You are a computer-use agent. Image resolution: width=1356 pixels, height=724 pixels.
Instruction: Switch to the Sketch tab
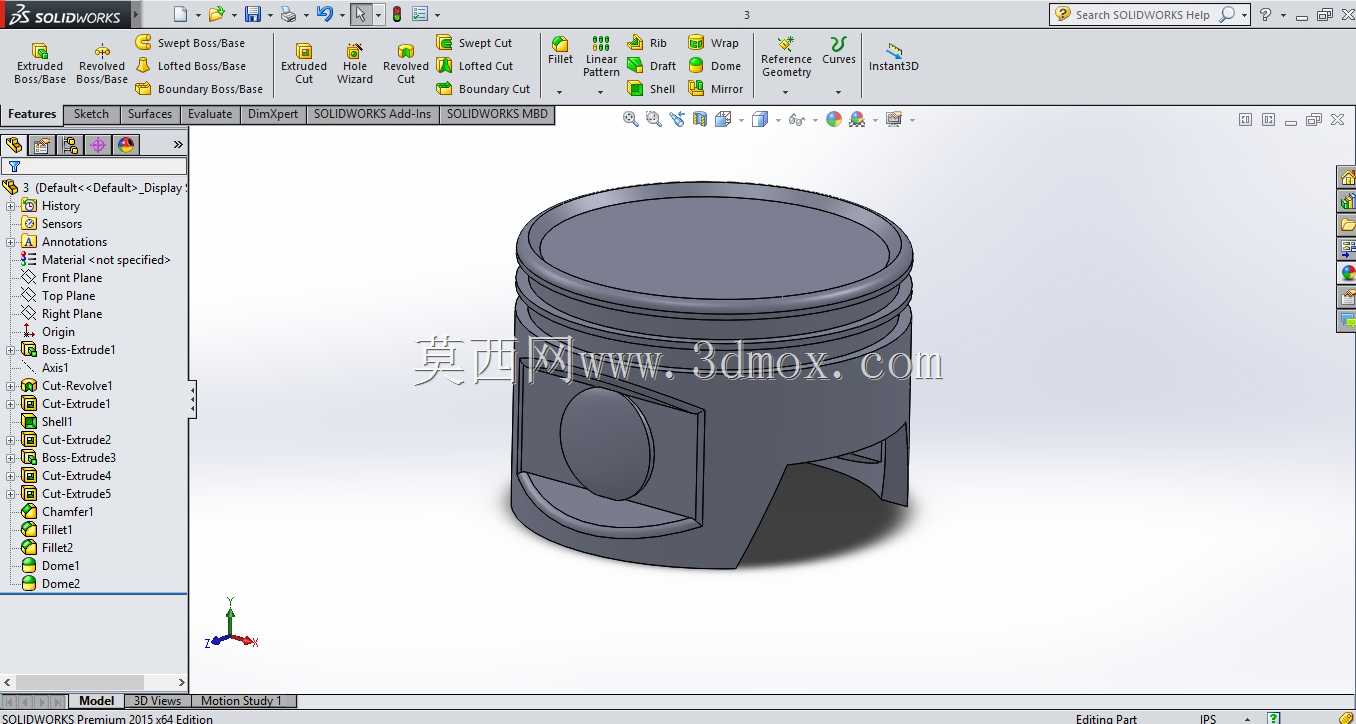pos(91,114)
